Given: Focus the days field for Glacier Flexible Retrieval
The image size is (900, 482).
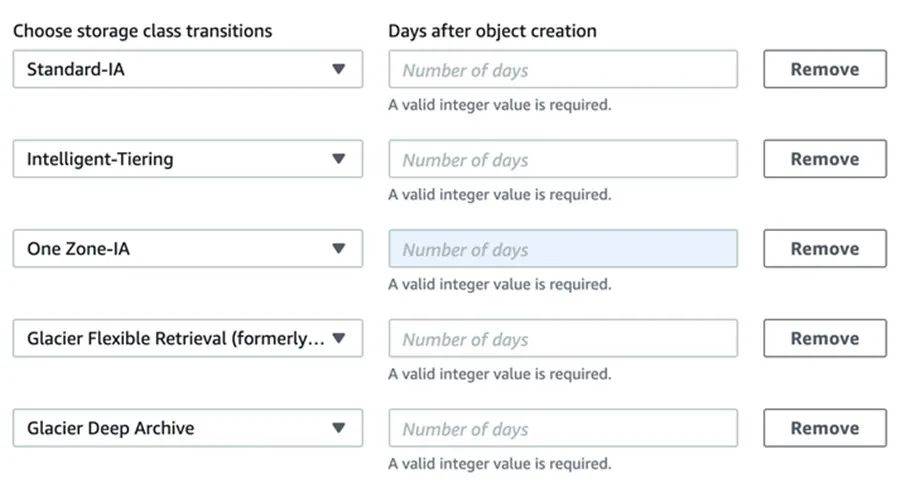Looking at the screenshot, I should (x=563, y=338).
